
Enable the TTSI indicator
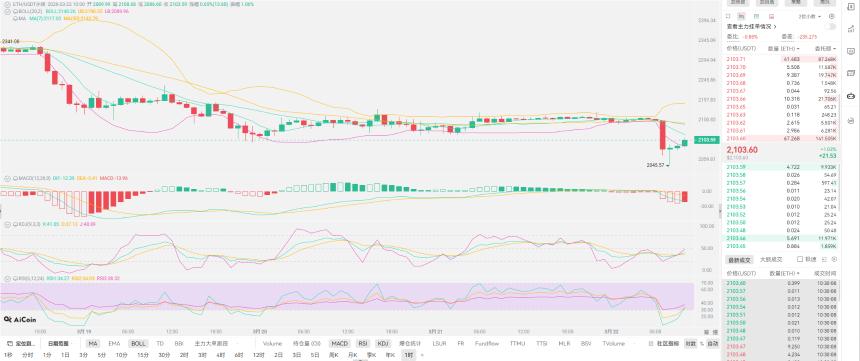pos(542,343)
